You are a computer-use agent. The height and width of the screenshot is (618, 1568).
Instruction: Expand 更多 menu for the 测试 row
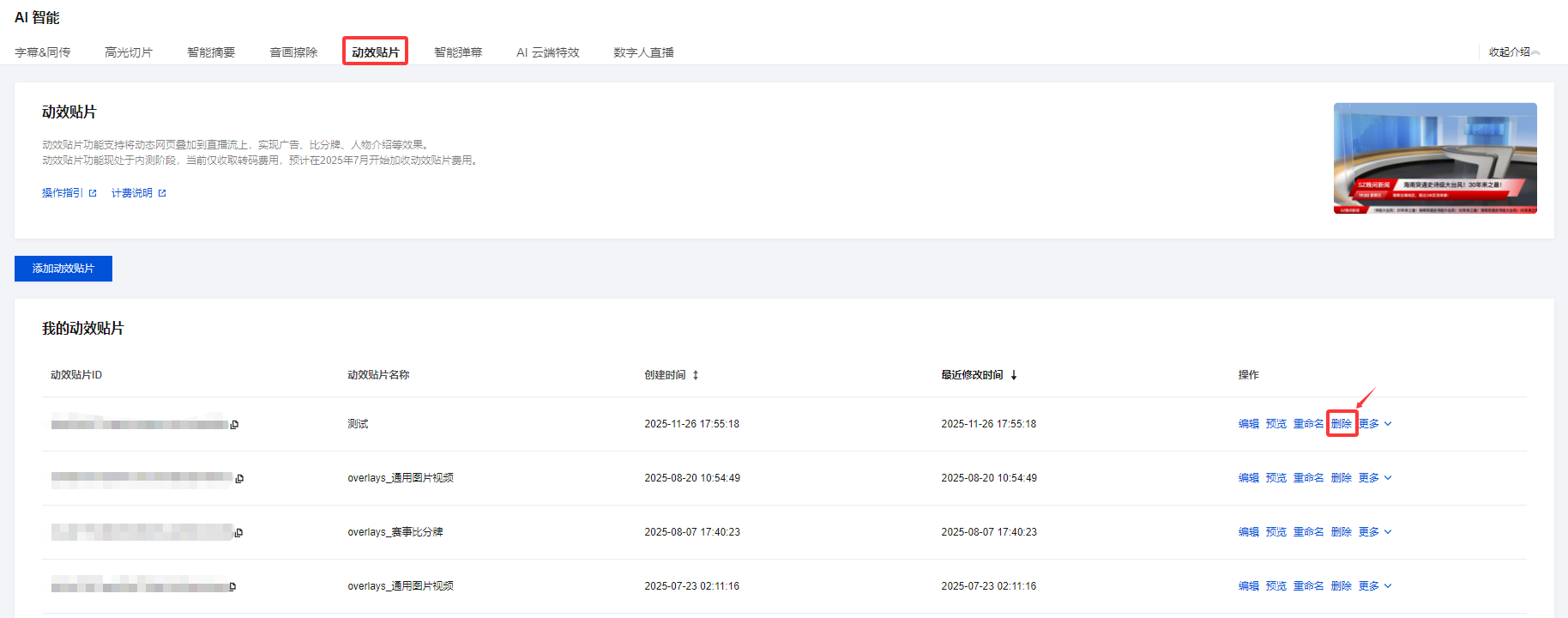[x=1374, y=424]
